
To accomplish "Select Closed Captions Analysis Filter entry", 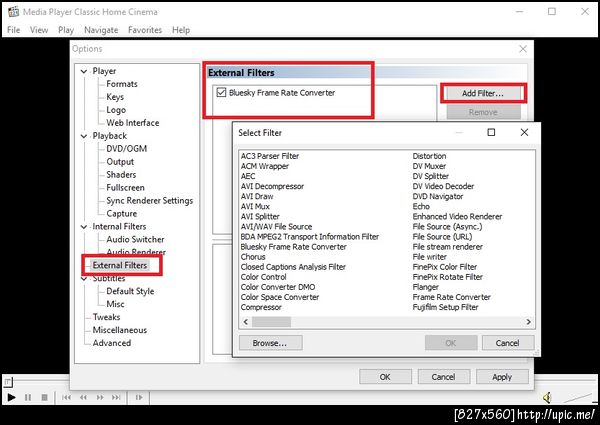I will (293, 267).
